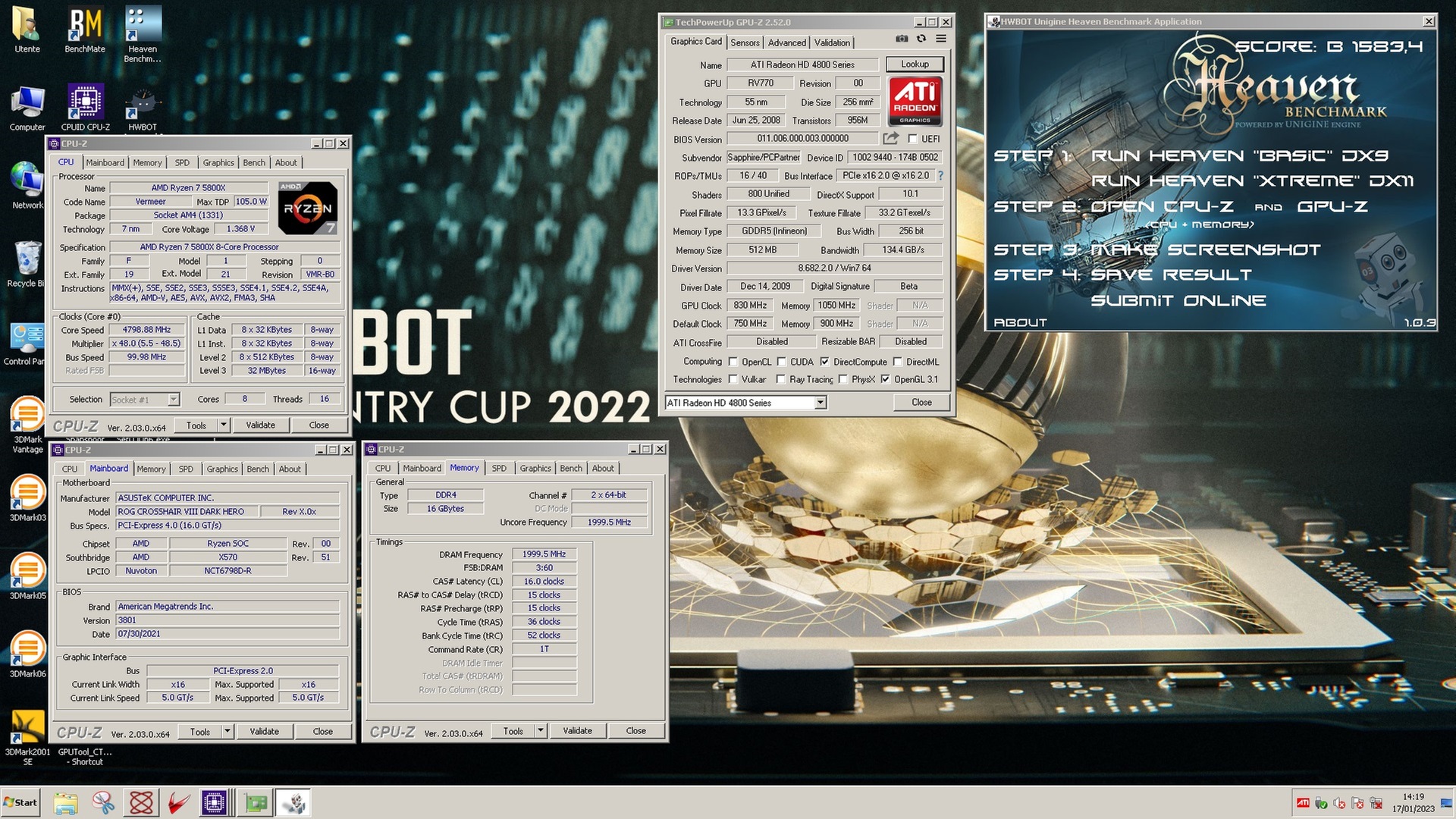Click RUN HEAVEN BASIC DX9 in HWBOT app
Viewport: 1456px width, 819px height.
click(x=1239, y=155)
